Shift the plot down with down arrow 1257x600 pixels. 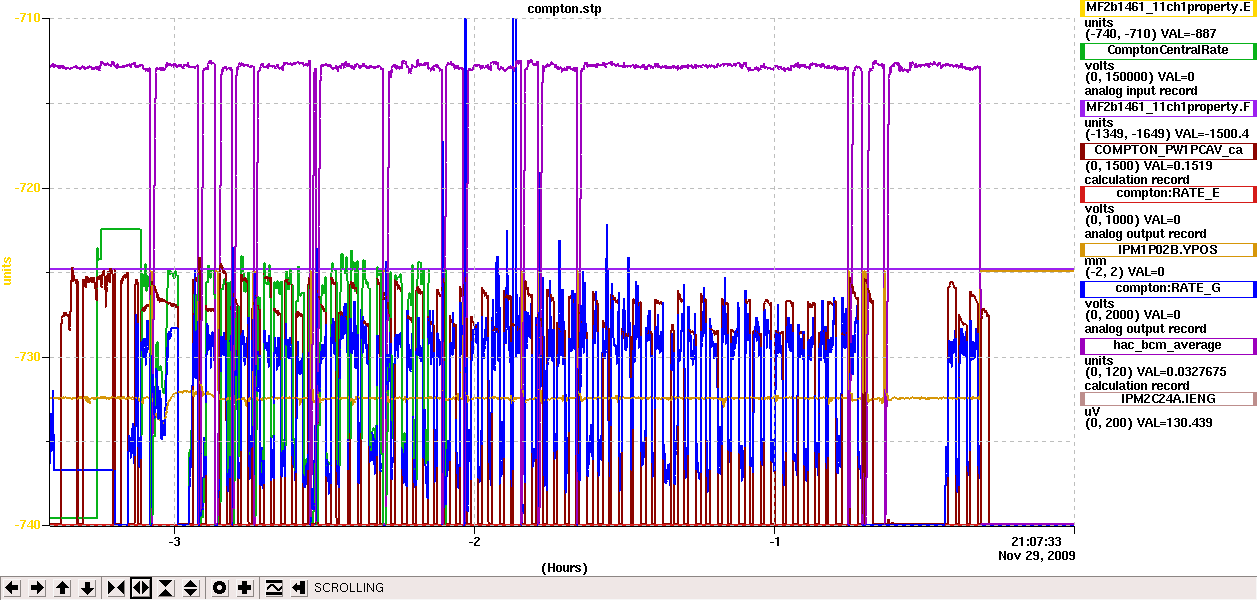tap(87, 588)
